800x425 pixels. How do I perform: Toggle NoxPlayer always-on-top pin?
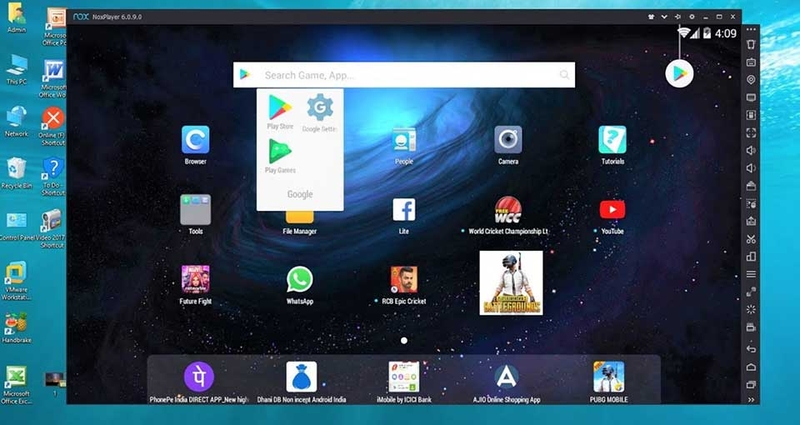pyautogui.click(x=678, y=17)
